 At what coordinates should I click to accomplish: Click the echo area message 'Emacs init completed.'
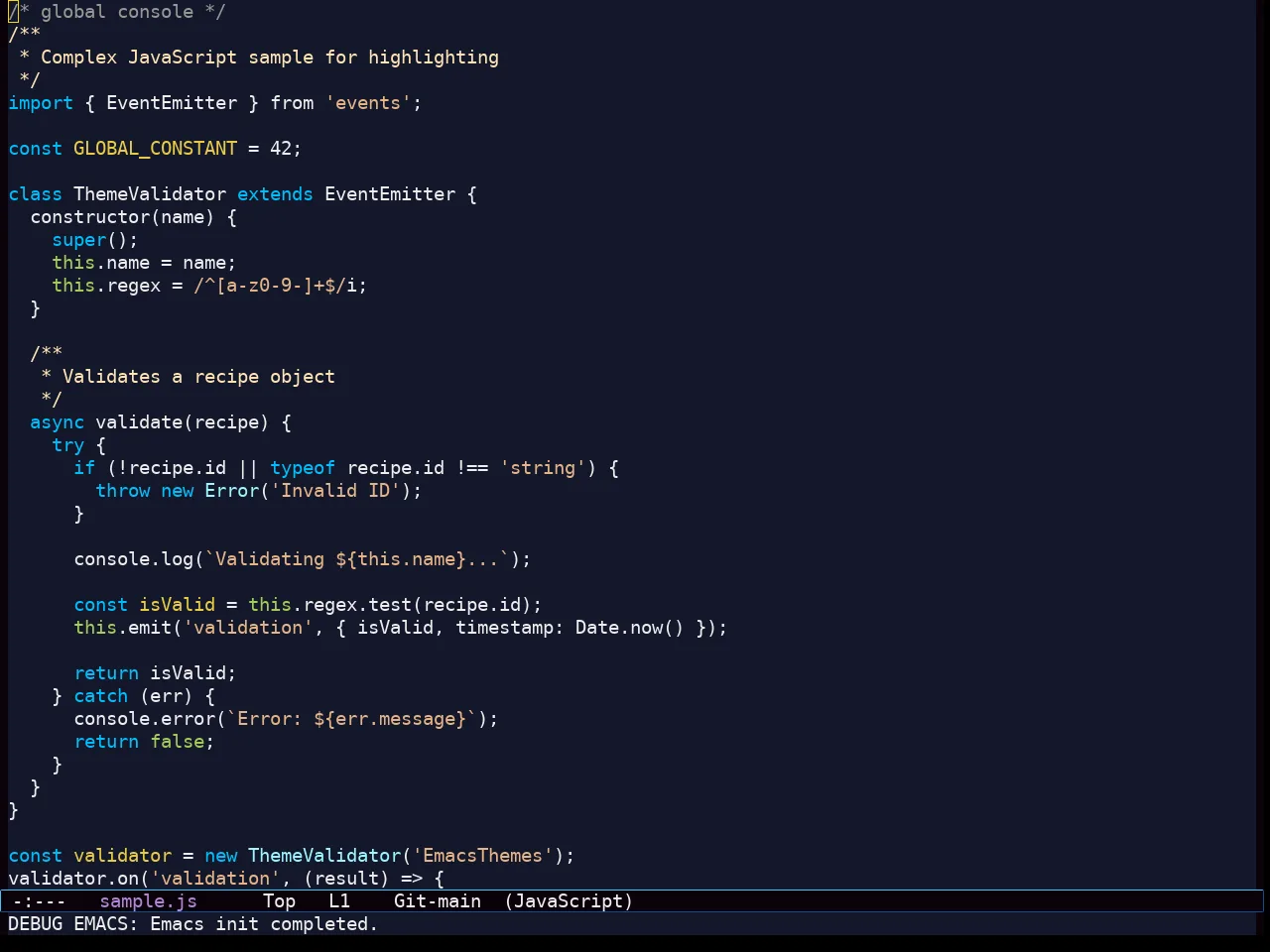264,924
